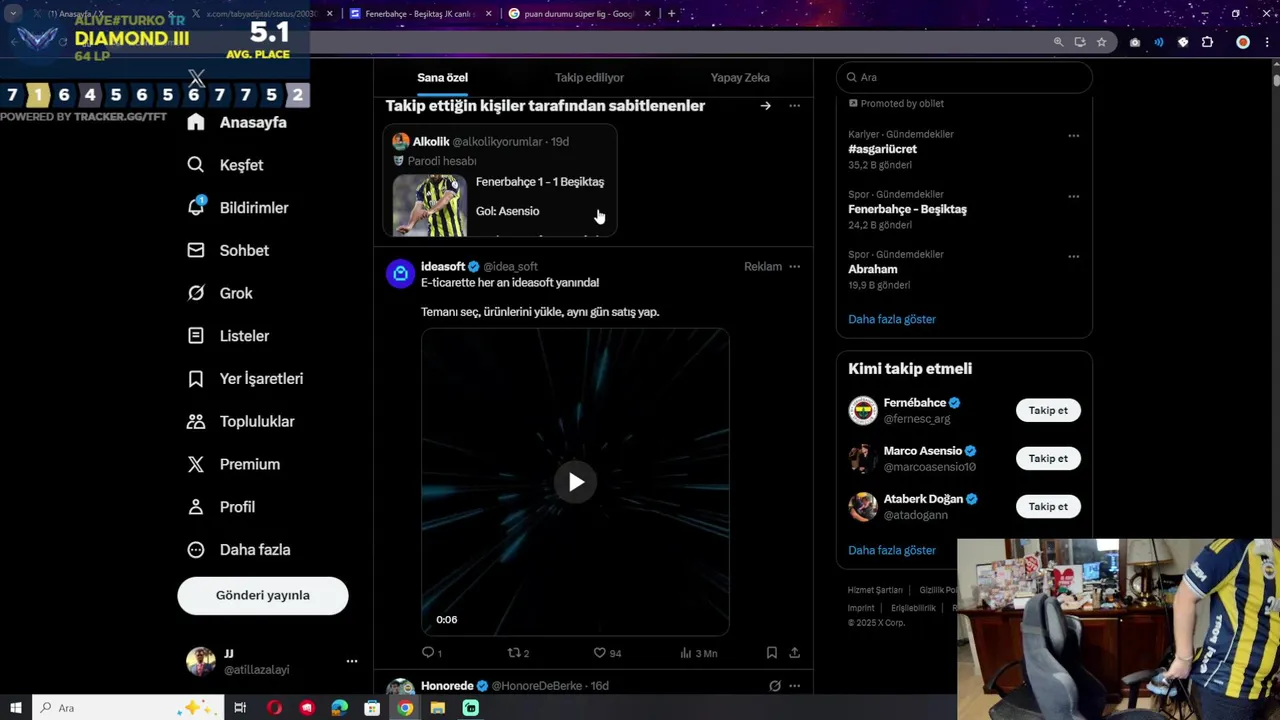
Task: Open the browser extensions puzzle icon
Action: click(x=1207, y=42)
